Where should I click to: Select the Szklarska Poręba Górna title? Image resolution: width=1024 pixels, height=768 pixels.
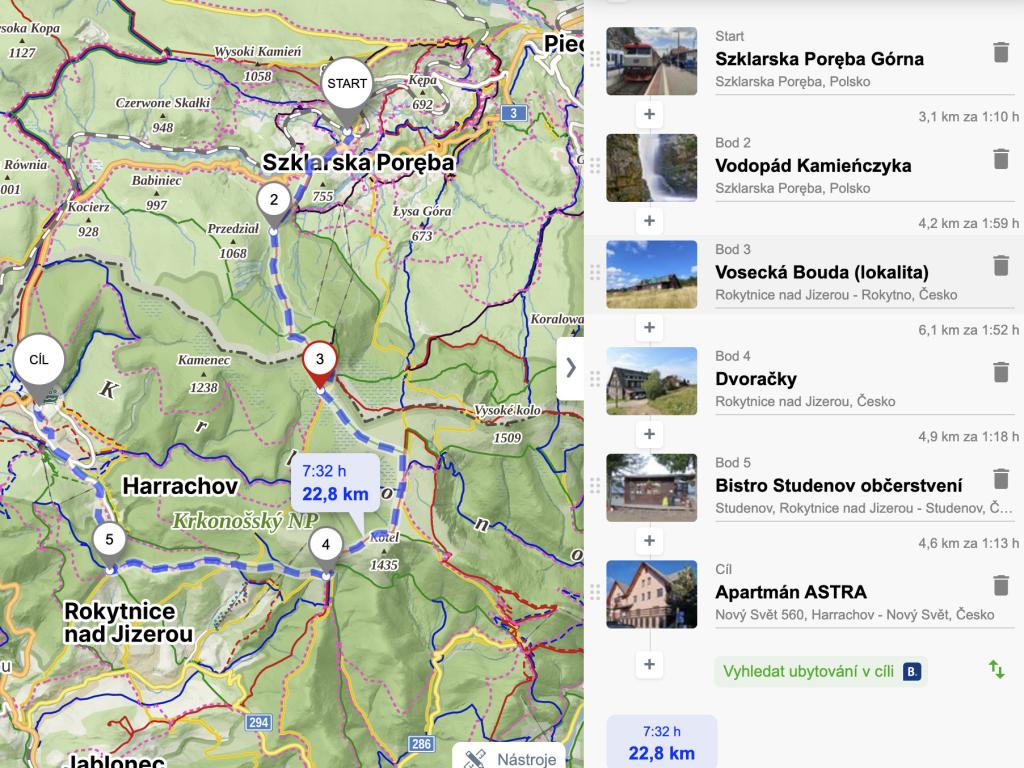tap(819, 59)
